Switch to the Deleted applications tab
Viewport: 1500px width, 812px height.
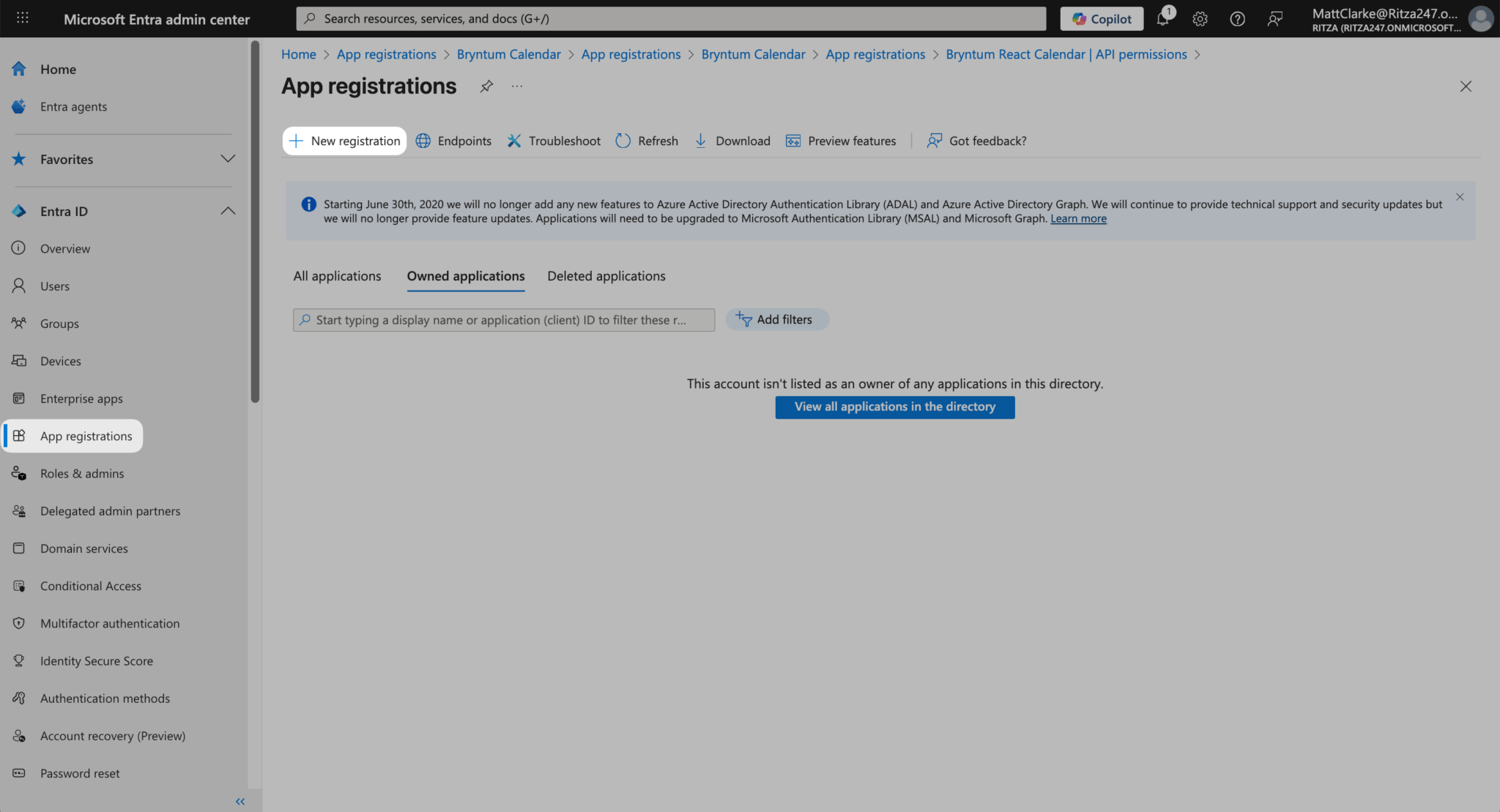click(606, 276)
